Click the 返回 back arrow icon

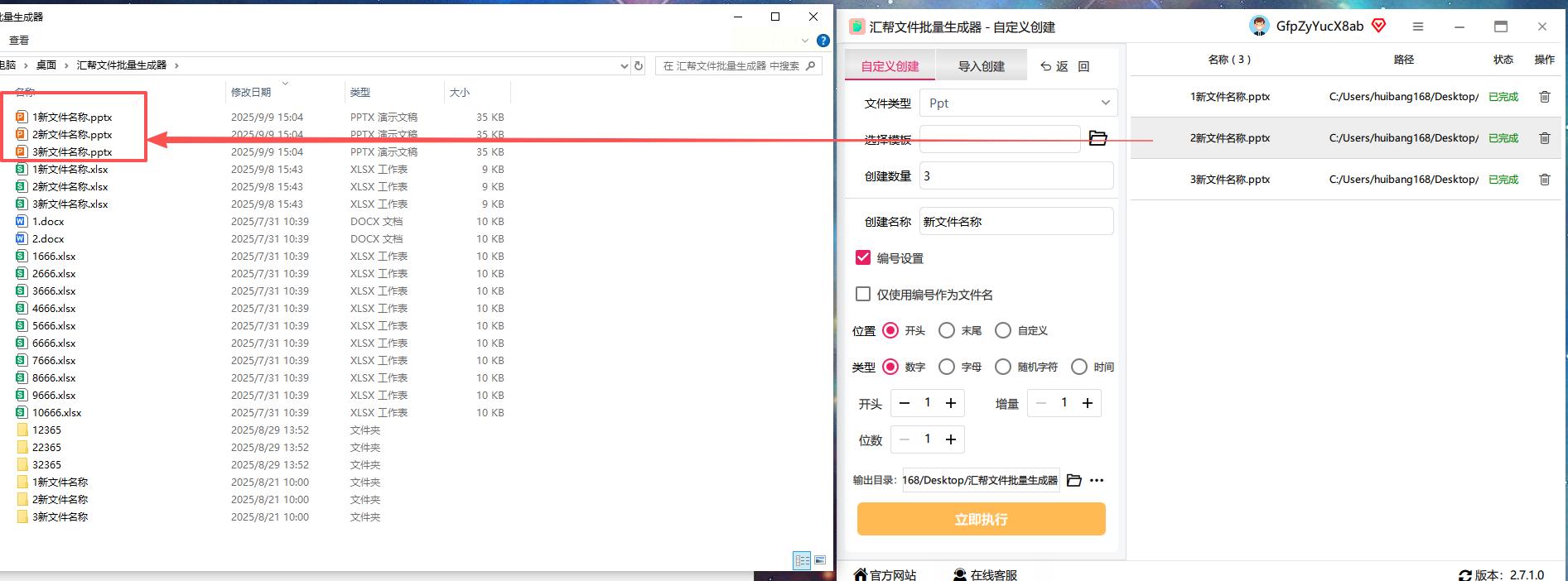[x=1046, y=66]
